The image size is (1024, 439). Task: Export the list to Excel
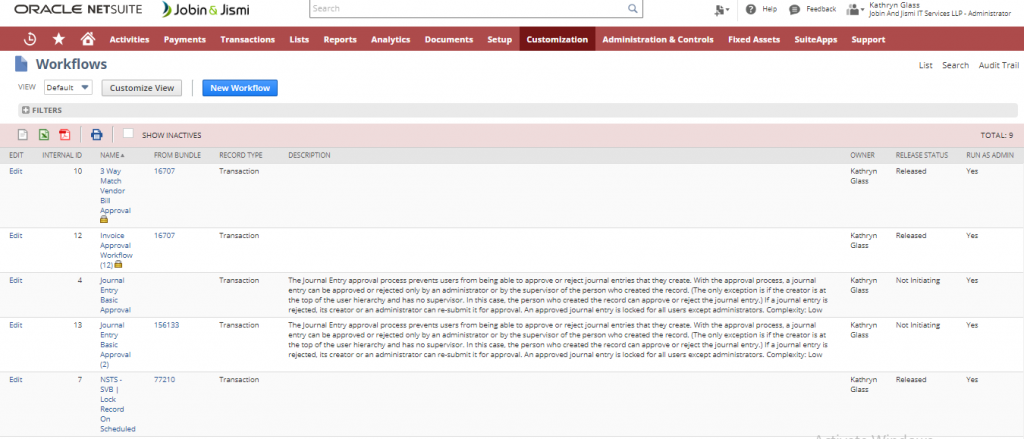coord(43,134)
